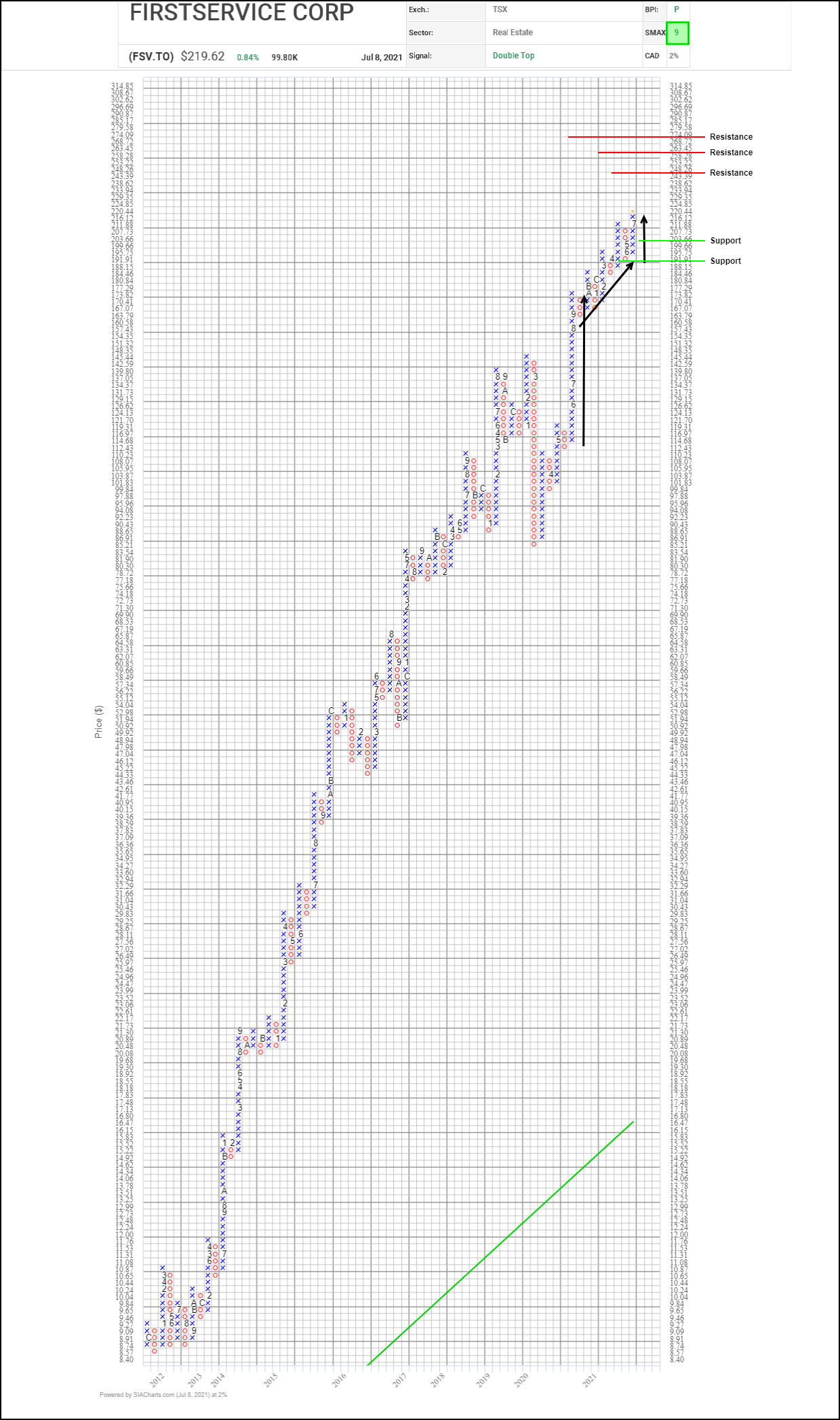Select the Real Estate sector value
The width and height of the screenshot is (840, 1420).
[513, 33]
